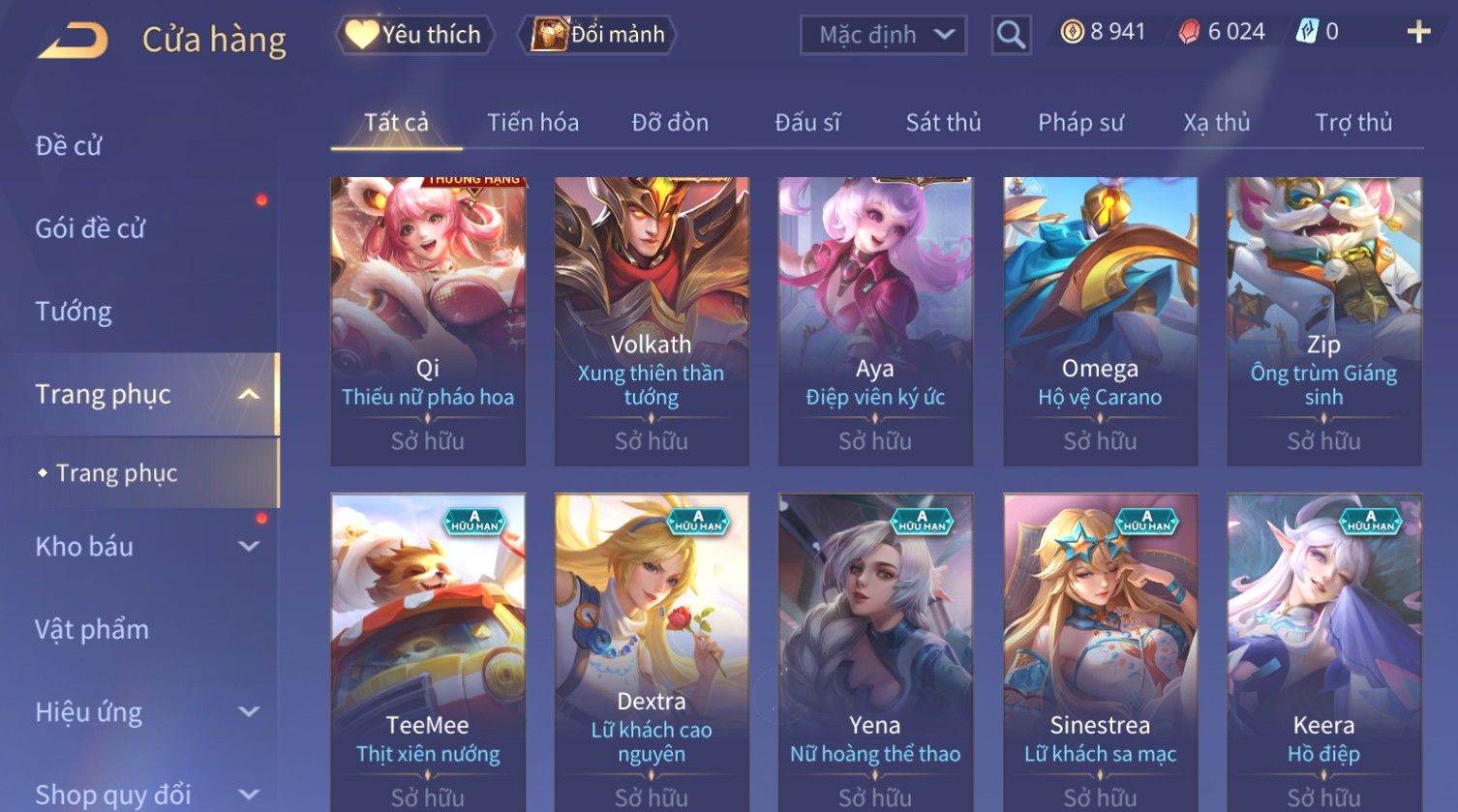Click the blue voucher currency icon

click(x=1307, y=32)
